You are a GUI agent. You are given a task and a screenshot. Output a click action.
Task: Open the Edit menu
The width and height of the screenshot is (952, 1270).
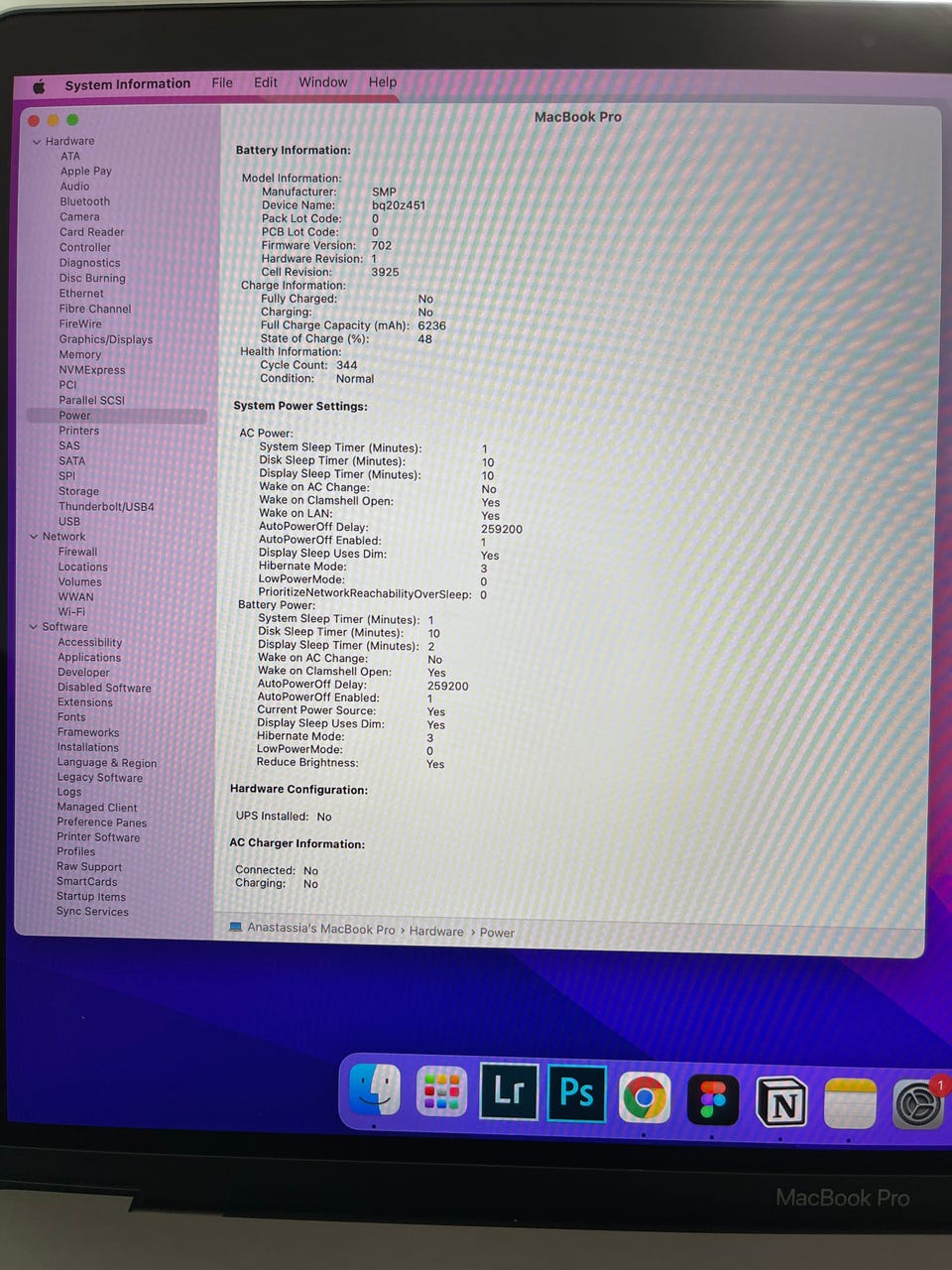click(x=266, y=82)
